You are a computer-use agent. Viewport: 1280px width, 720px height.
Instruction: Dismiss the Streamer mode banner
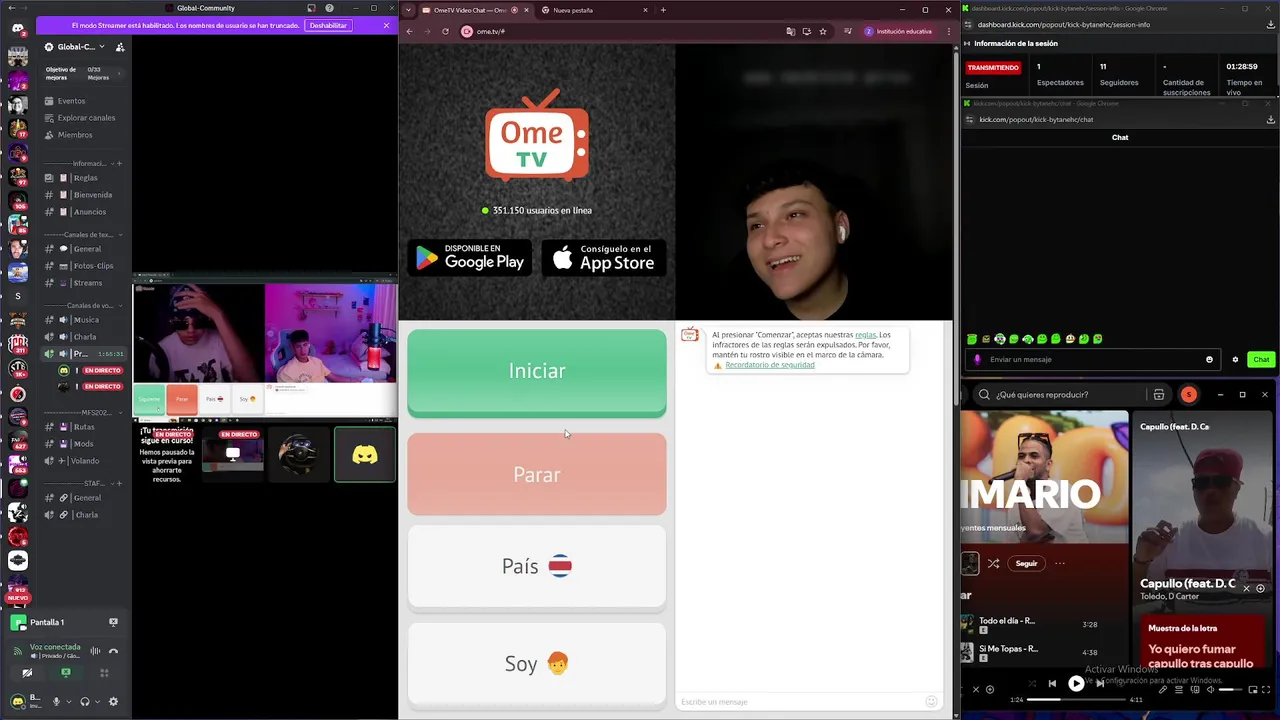tap(386, 25)
